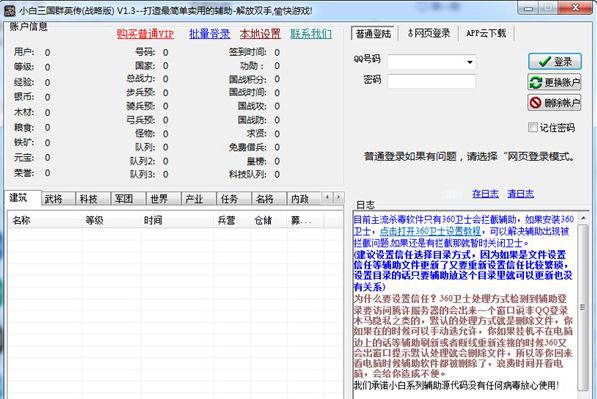597x399 pixels.
Task: Click the 时间 column header
Action: click(x=177, y=220)
